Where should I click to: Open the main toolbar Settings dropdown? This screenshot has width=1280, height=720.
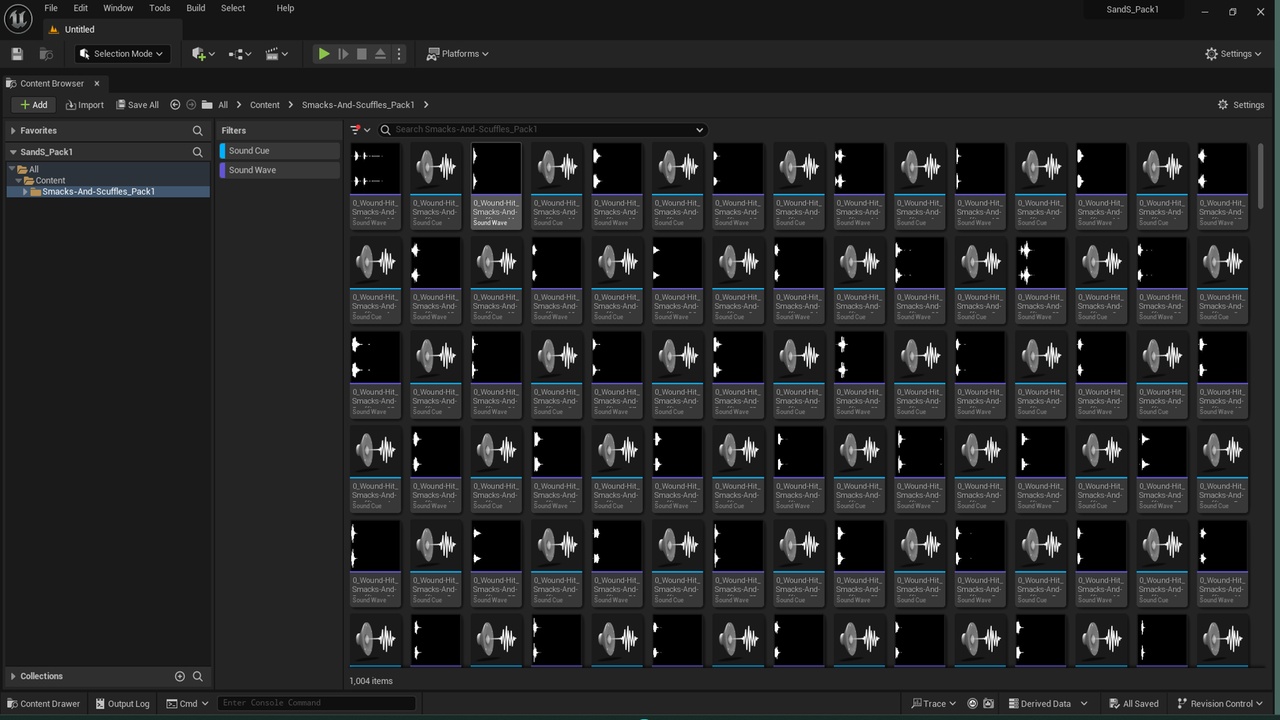click(1234, 54)
